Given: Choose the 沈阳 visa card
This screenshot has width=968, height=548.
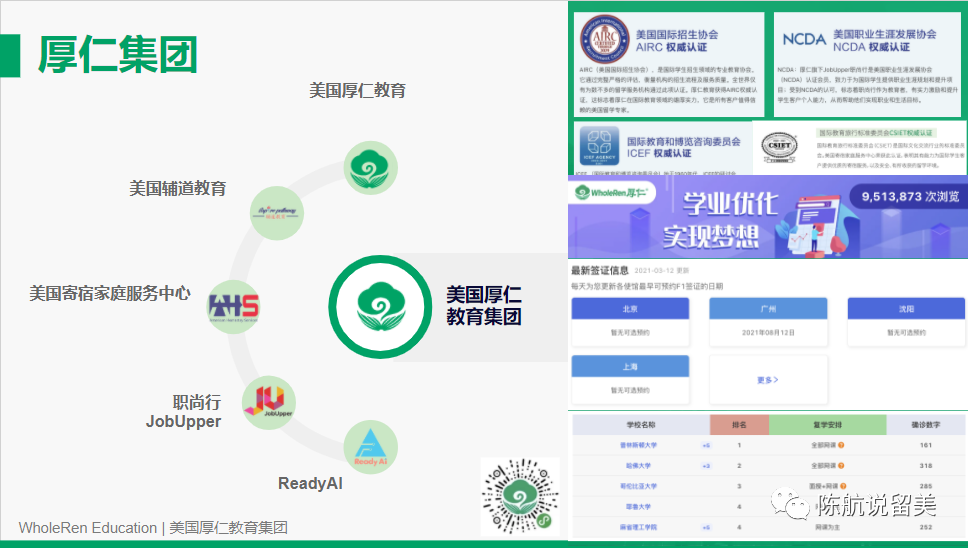Looking at the screenshot, I should 904,322.
